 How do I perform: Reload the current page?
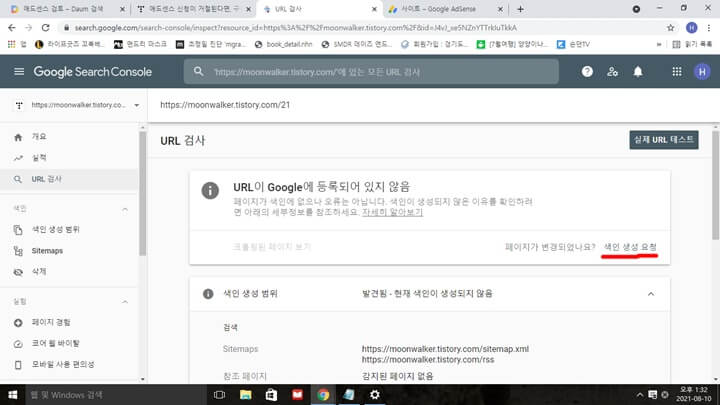[45, 28]
